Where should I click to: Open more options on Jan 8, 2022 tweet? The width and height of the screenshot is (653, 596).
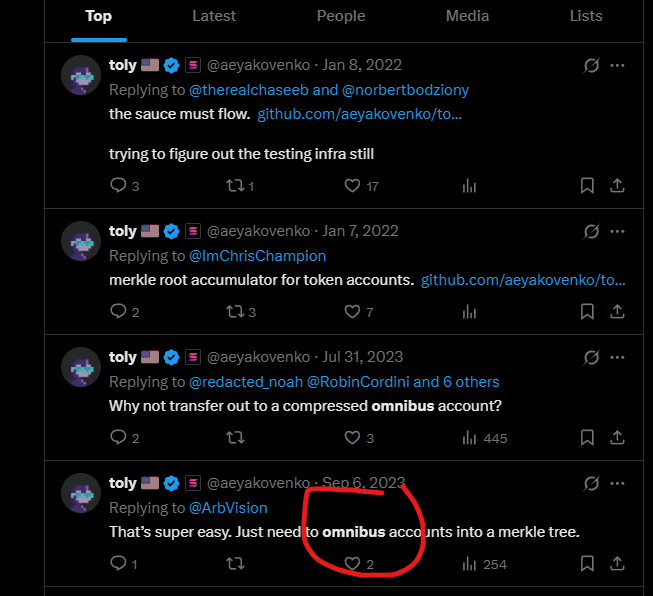(x=617, y=65)
